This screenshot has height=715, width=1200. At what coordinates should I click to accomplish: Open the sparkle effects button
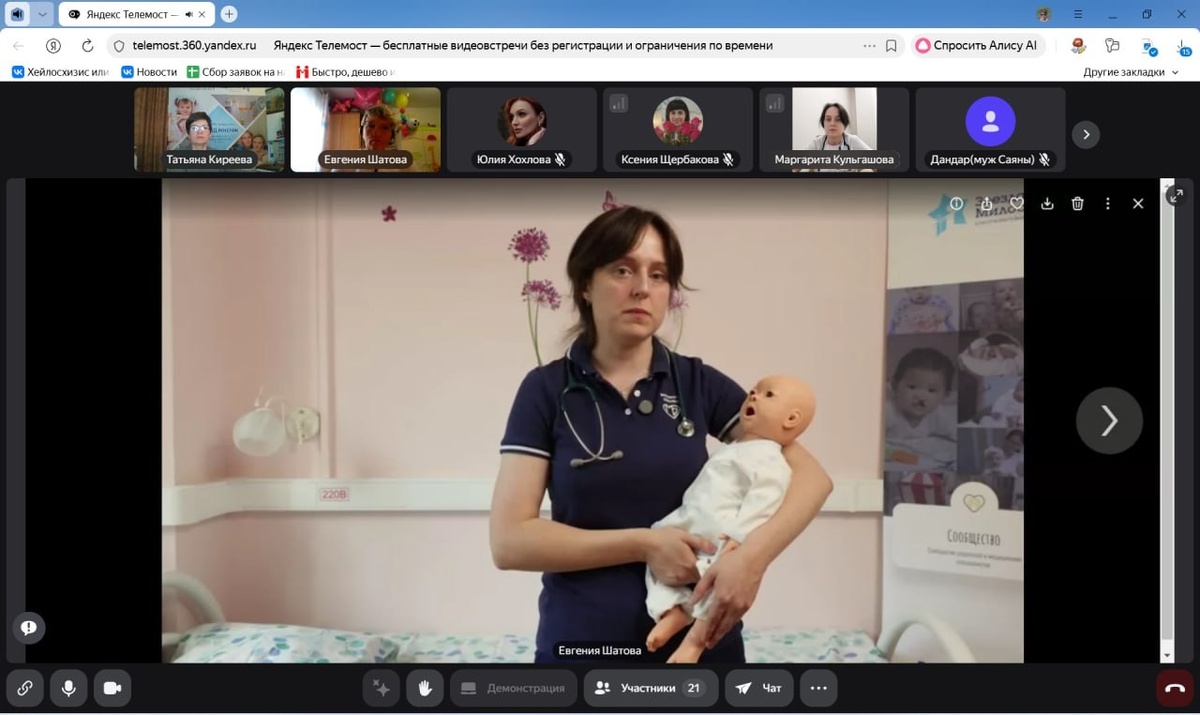click(381, 688)
